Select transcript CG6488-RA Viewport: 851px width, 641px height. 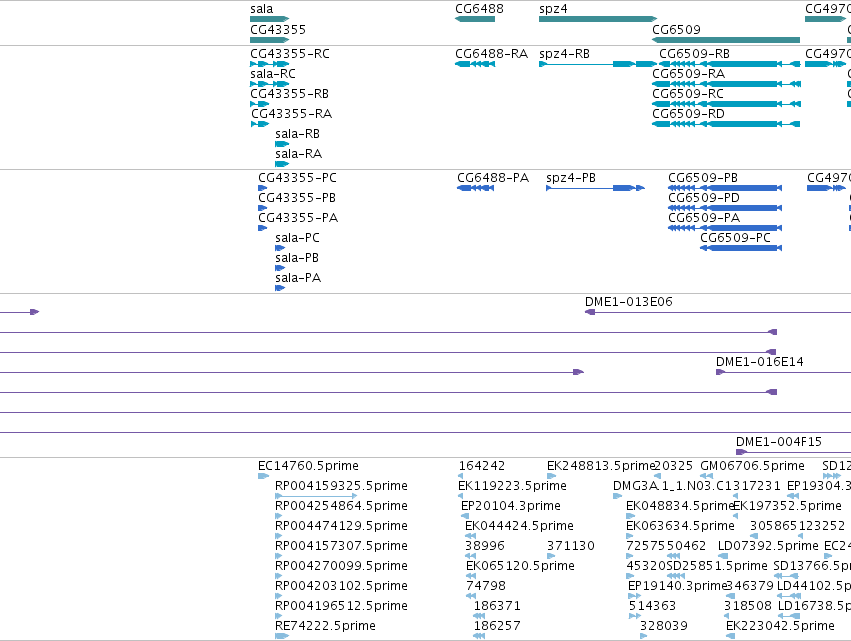475,64
